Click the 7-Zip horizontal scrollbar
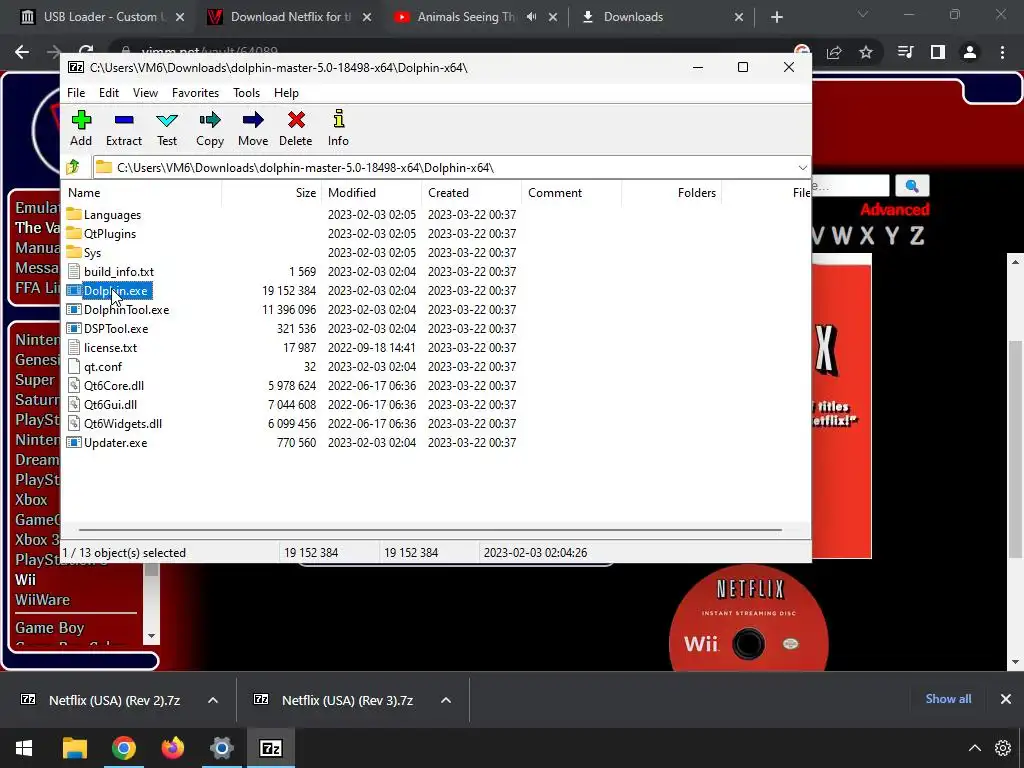Image resolution: width=1024 pixels, height=768 pixels. tap(430, 530)
